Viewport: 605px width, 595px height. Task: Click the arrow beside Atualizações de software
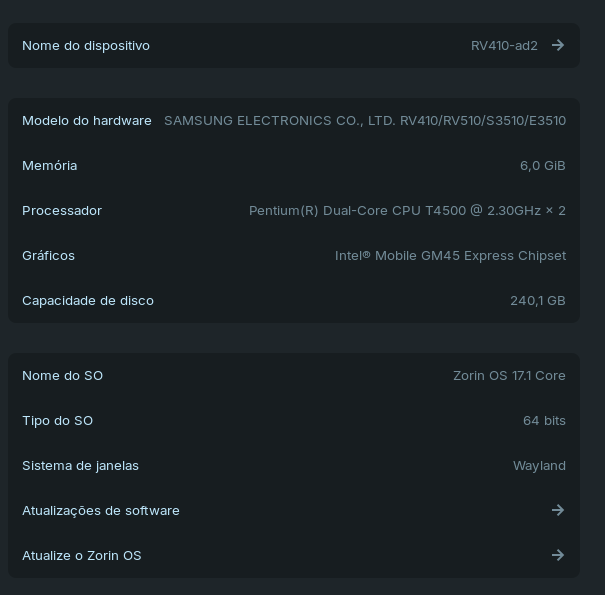point(558,510)
